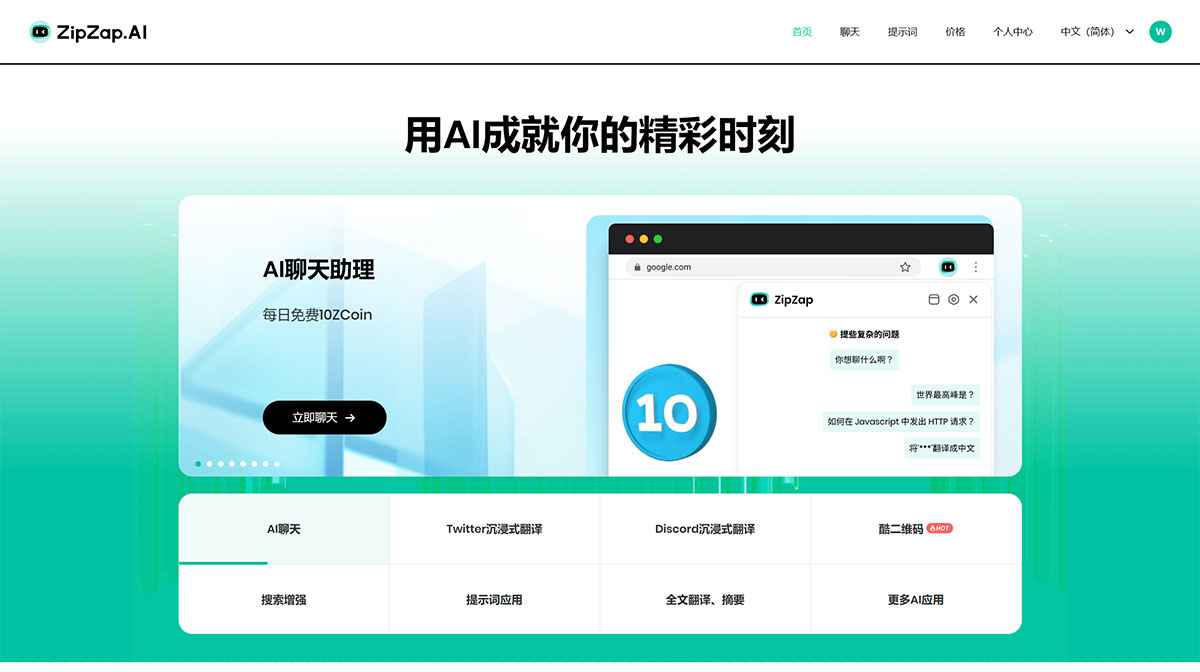Click the W user avatar at top right
The width and height of the screenshot is (1200, 672).
click(x=1160, y=31)
